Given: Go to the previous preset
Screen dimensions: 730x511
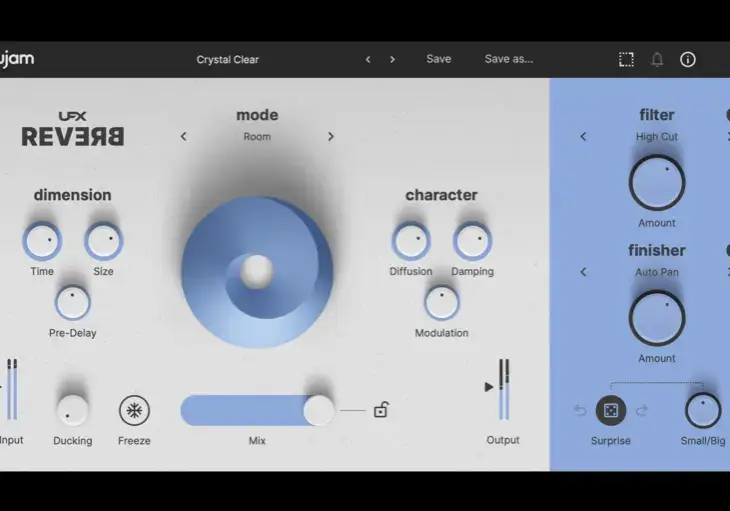Looking at the screenshot, I should 368,60.
